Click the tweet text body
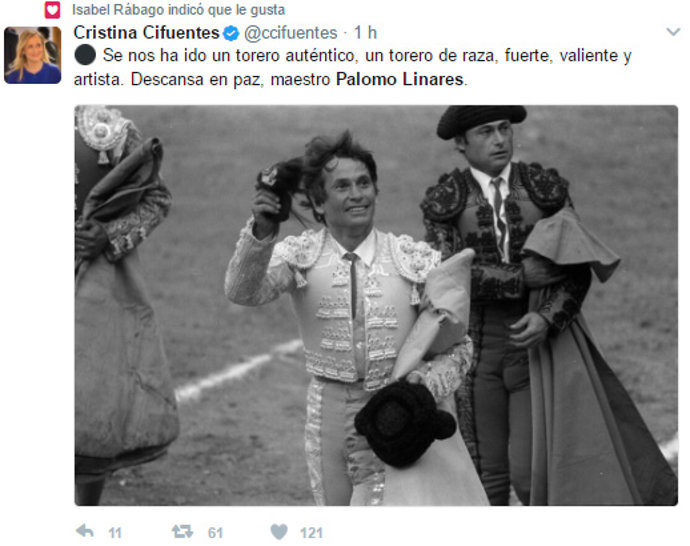Screen dimensions: 690x546 click(x=352, y=67)
